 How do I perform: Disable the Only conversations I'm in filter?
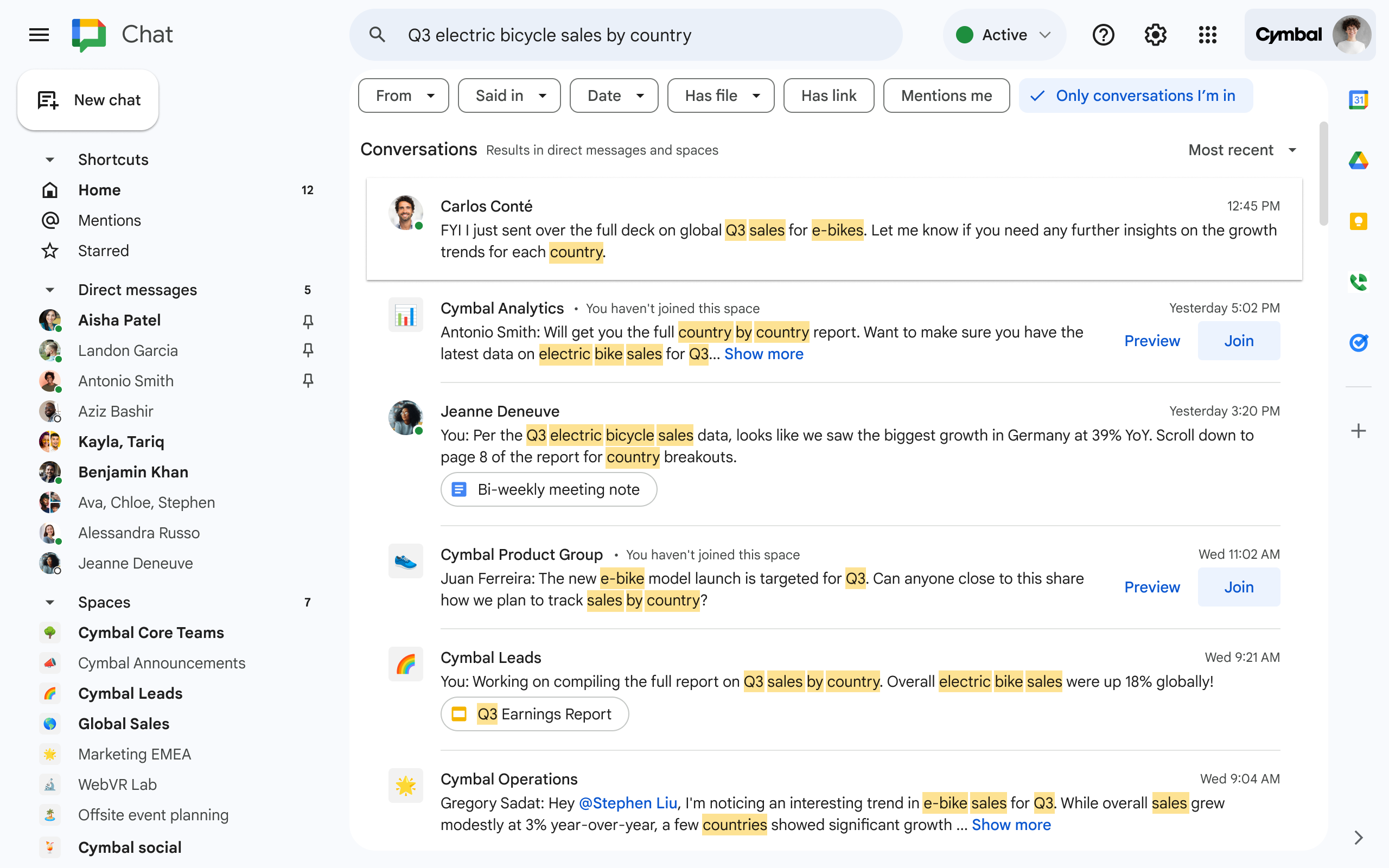[1135, 95]
